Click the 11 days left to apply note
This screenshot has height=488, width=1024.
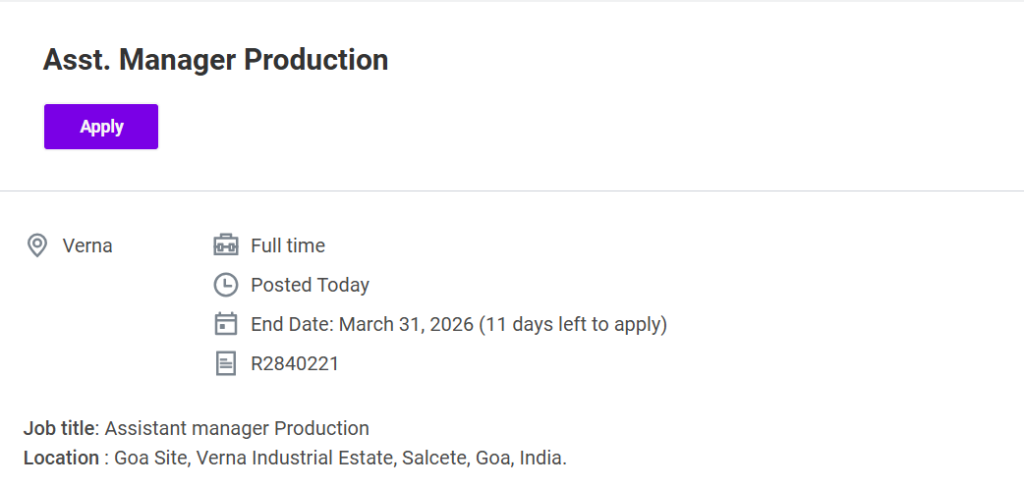573,324
